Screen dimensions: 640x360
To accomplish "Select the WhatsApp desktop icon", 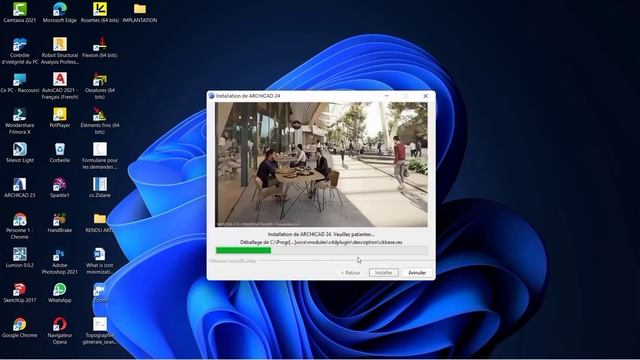I will (60, 293).
